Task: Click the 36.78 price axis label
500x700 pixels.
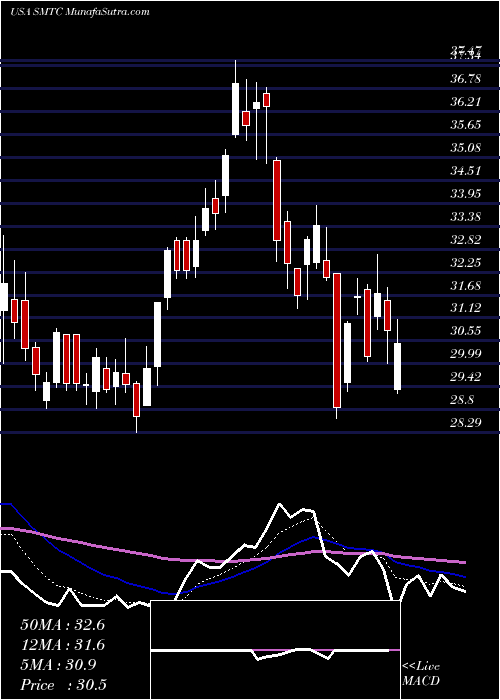Action: point(466,79)
